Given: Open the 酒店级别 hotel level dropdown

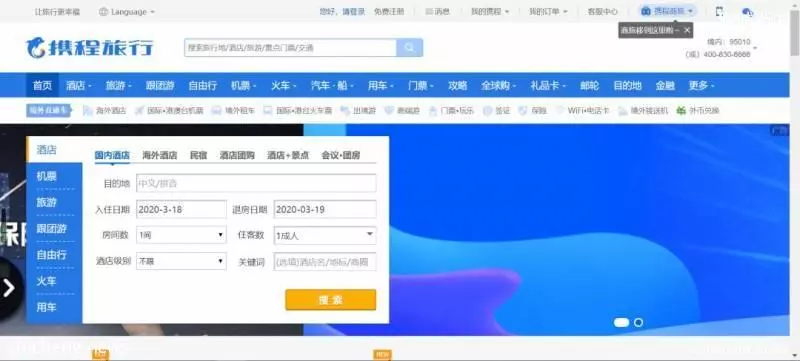Looking at the screenshot, I should (x=181, y=261).
